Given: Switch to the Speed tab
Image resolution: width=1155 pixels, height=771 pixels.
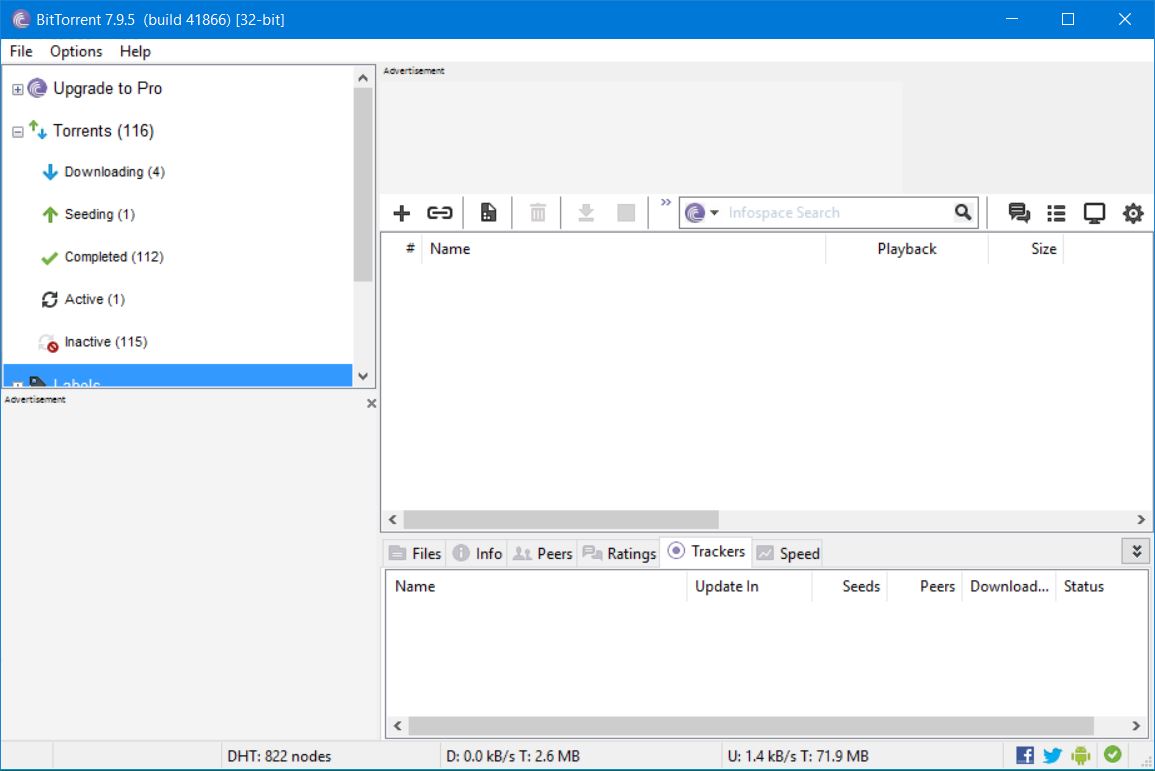Looking at the screenshot, I should click(x=788, y=553).
